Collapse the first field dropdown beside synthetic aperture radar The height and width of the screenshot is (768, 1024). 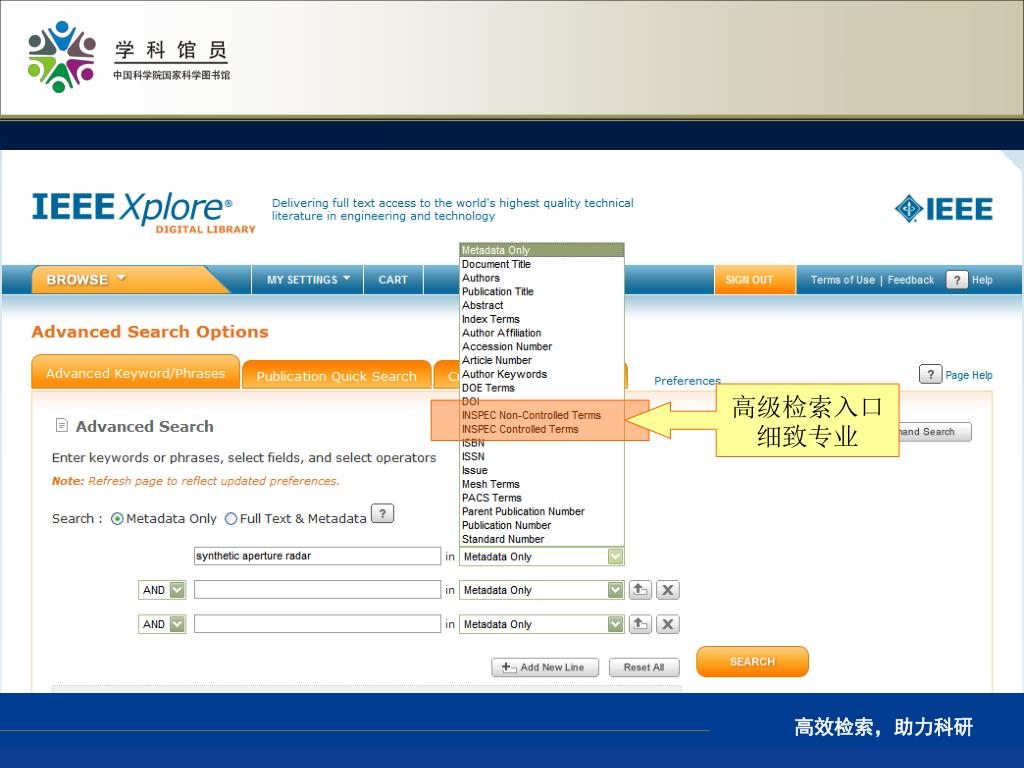tap(615, 556)
